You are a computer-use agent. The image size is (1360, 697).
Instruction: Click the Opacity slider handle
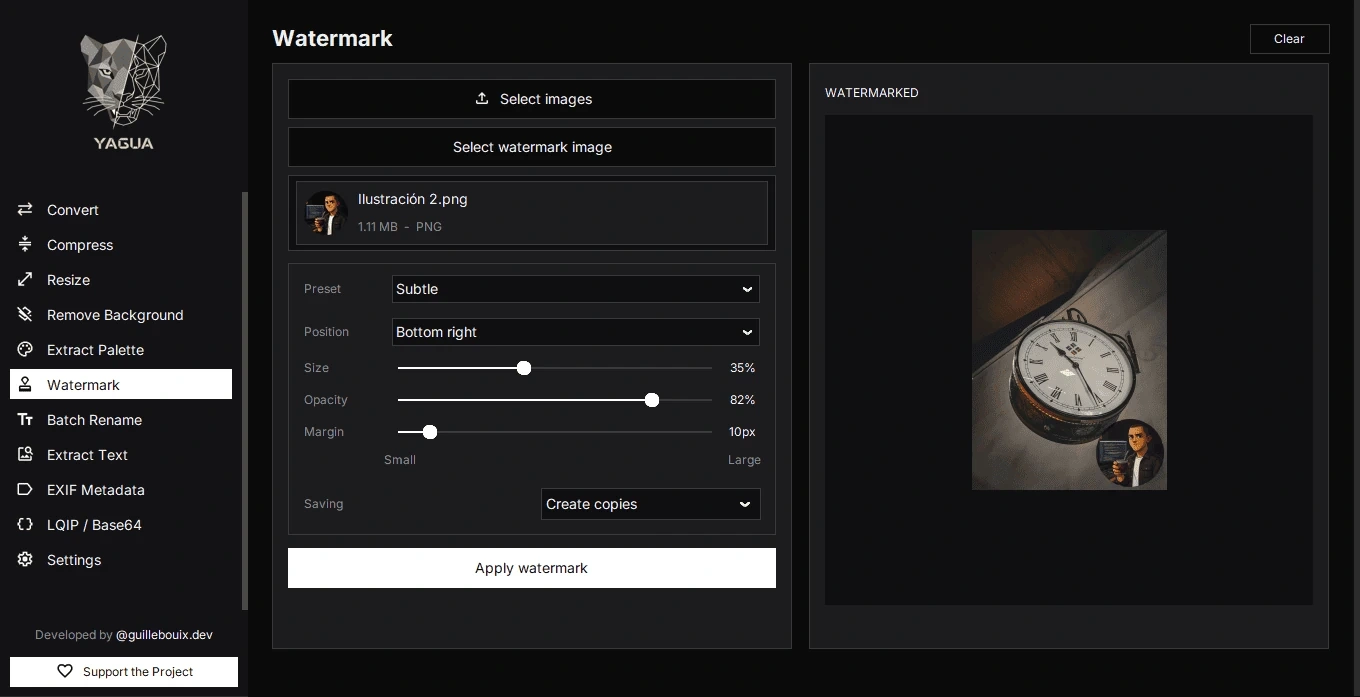click(x=652, y=400)
